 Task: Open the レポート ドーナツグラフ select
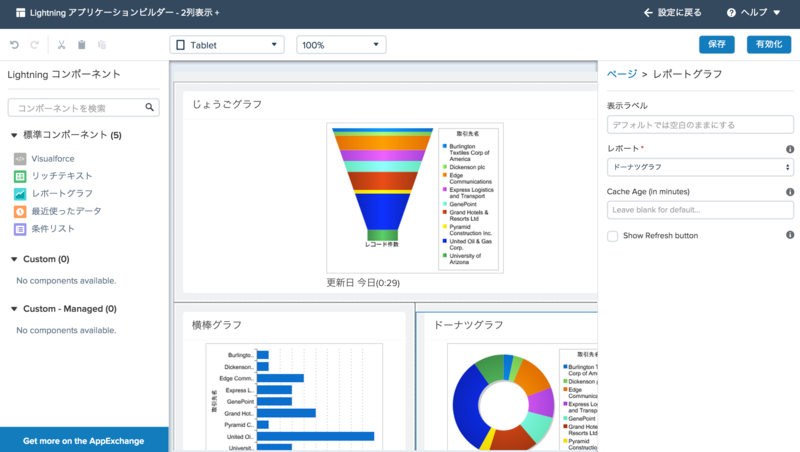tap(700, 167)
